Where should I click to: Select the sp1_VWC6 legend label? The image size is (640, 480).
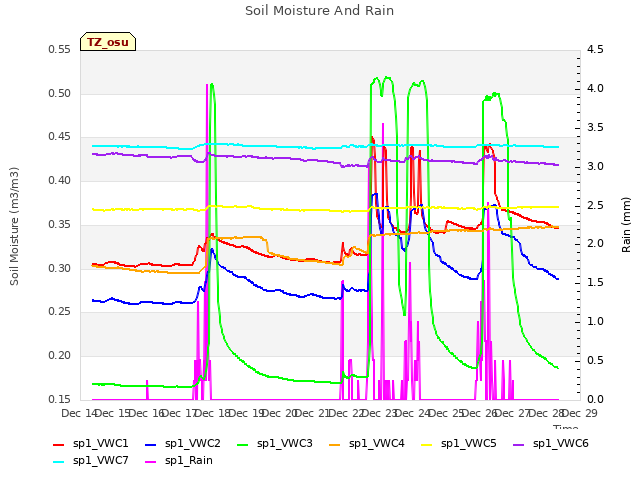coord(560,444)
